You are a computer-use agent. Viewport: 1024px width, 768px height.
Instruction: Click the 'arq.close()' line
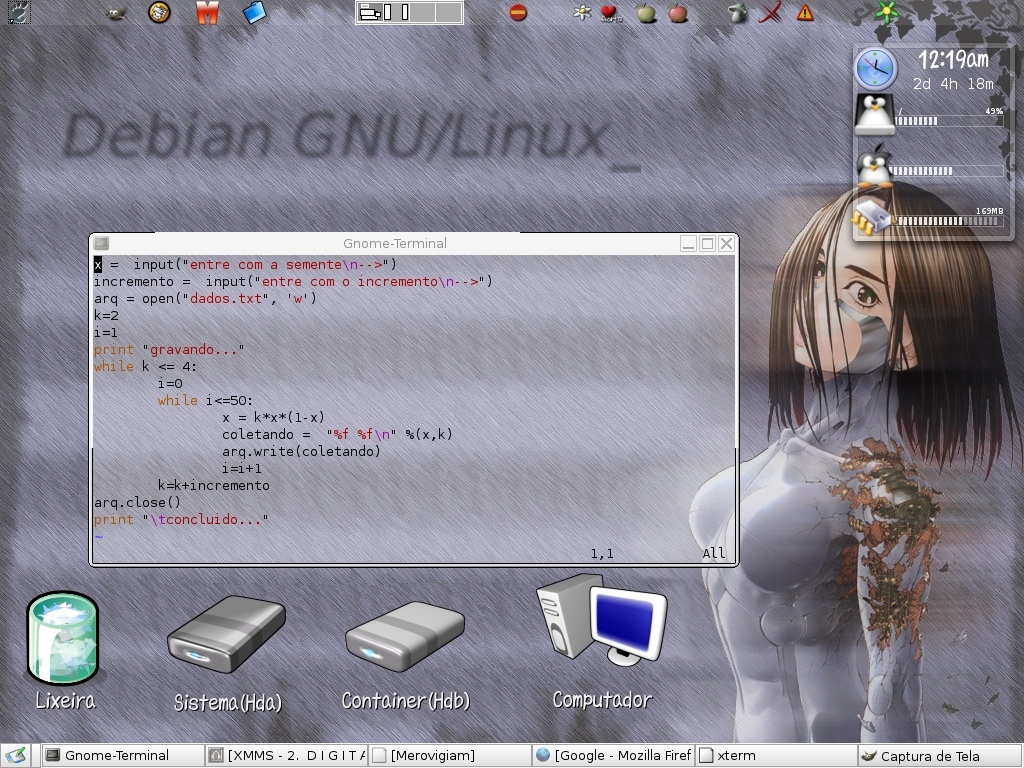click(x=137, y=502)
